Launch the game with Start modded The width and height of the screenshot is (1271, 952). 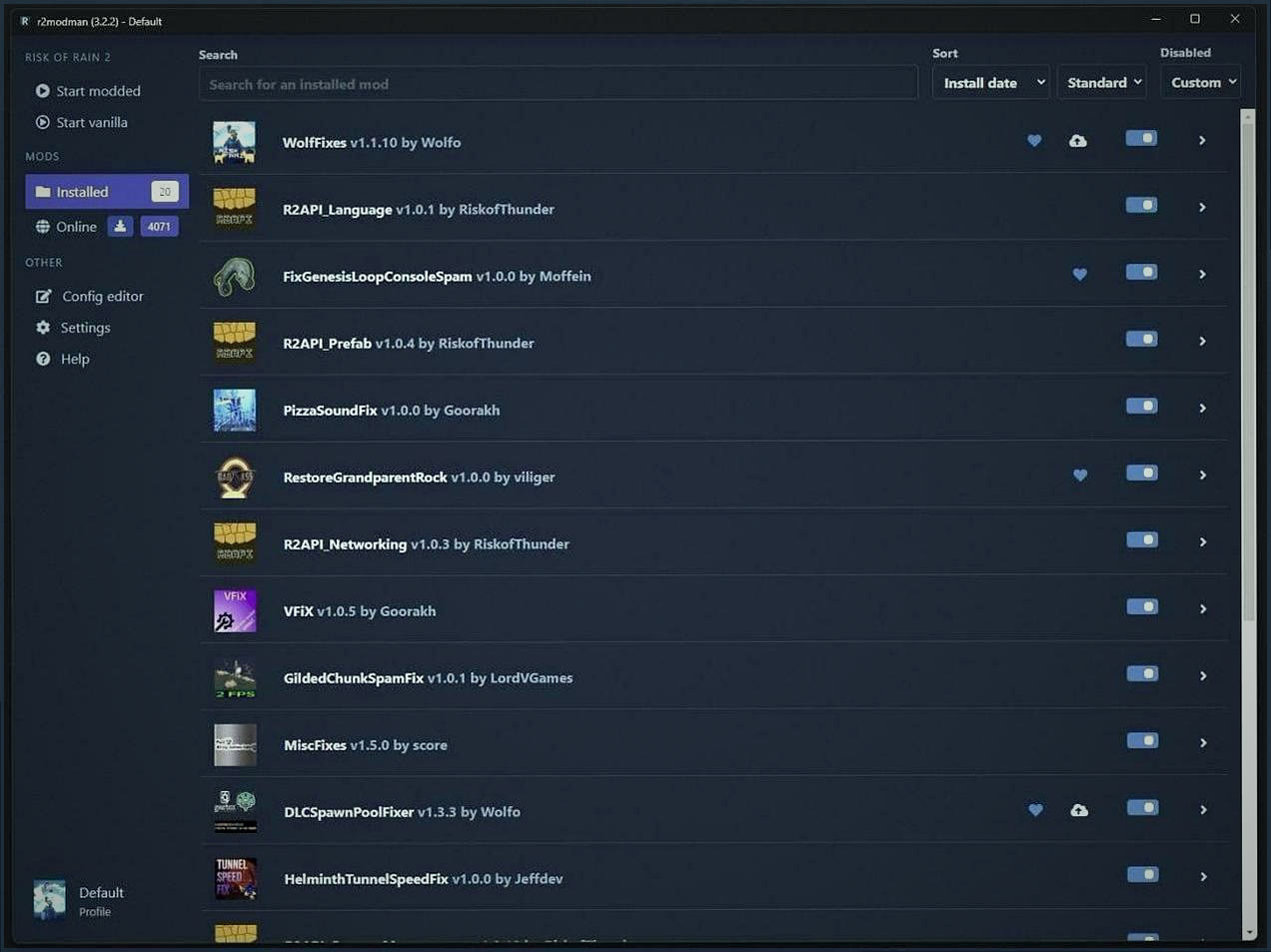coord(88,91)
